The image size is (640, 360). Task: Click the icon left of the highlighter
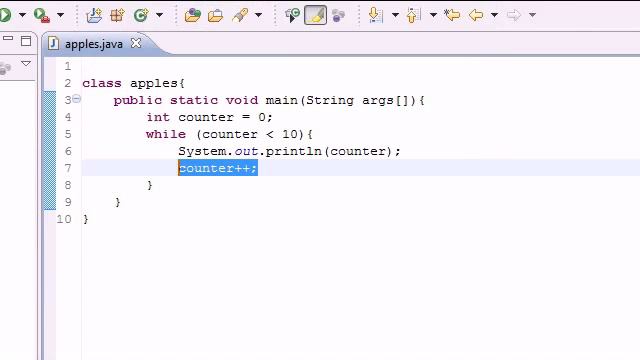coord(292,15)
